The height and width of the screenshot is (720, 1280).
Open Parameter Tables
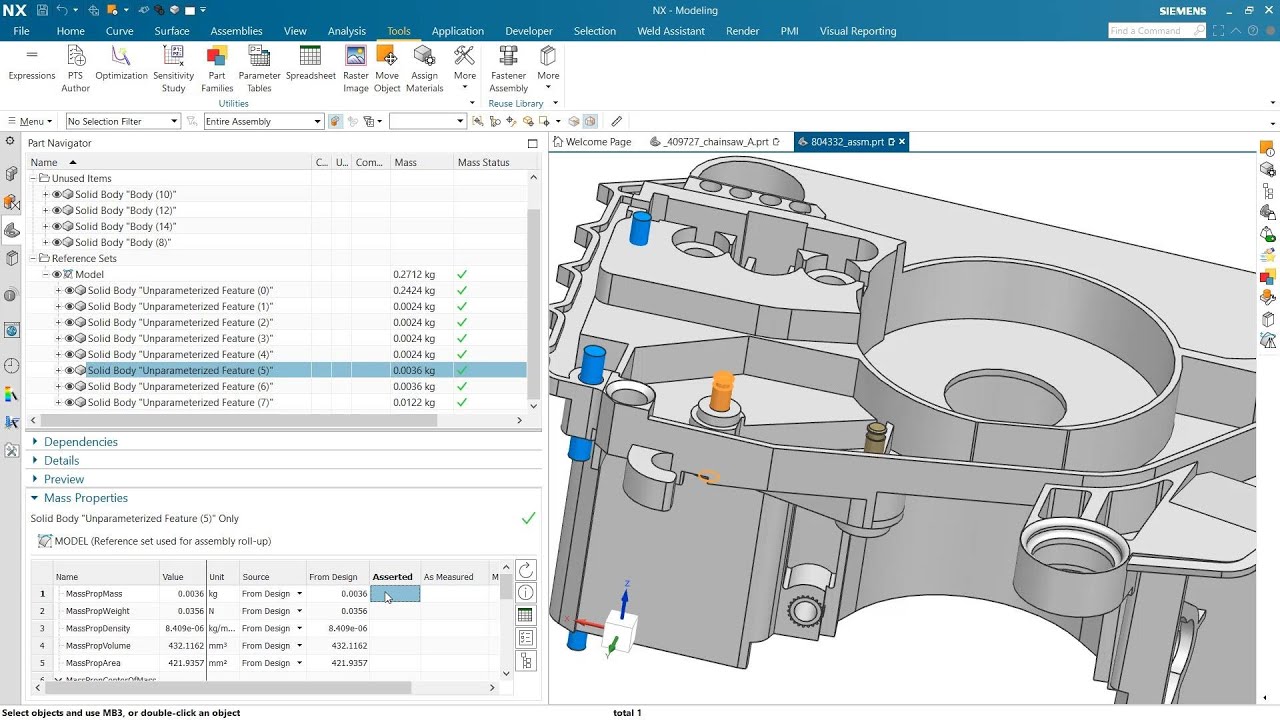click(x=259, y=70)
